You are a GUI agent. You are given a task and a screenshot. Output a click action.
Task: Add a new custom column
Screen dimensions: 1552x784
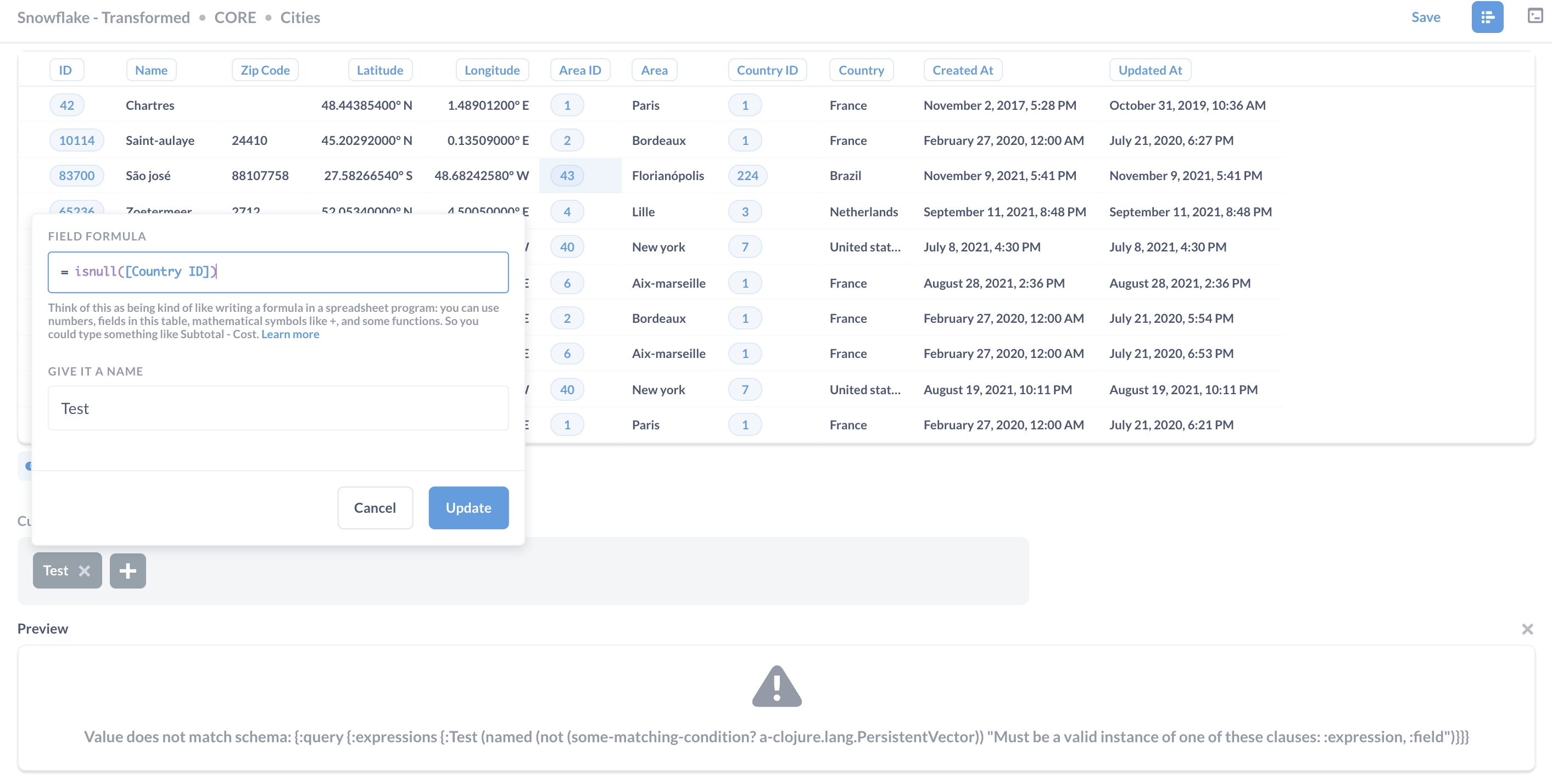pyautogui.click(x=128, y=570)
